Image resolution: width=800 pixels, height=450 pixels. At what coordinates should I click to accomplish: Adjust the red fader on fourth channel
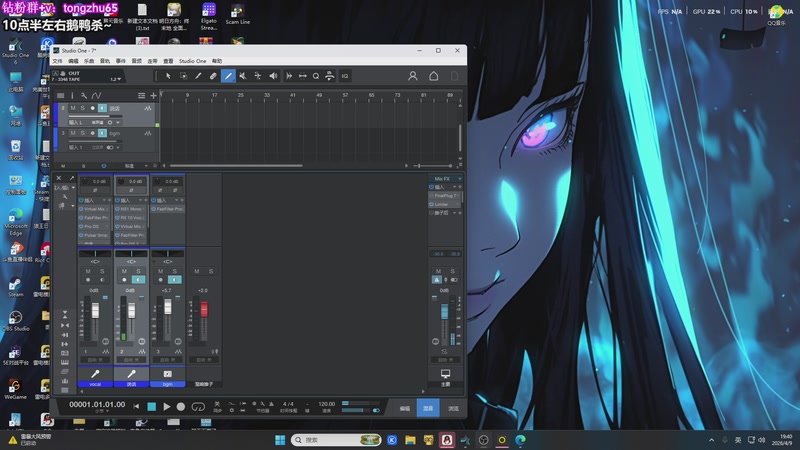pyautogui.click(x=204, y=308)
